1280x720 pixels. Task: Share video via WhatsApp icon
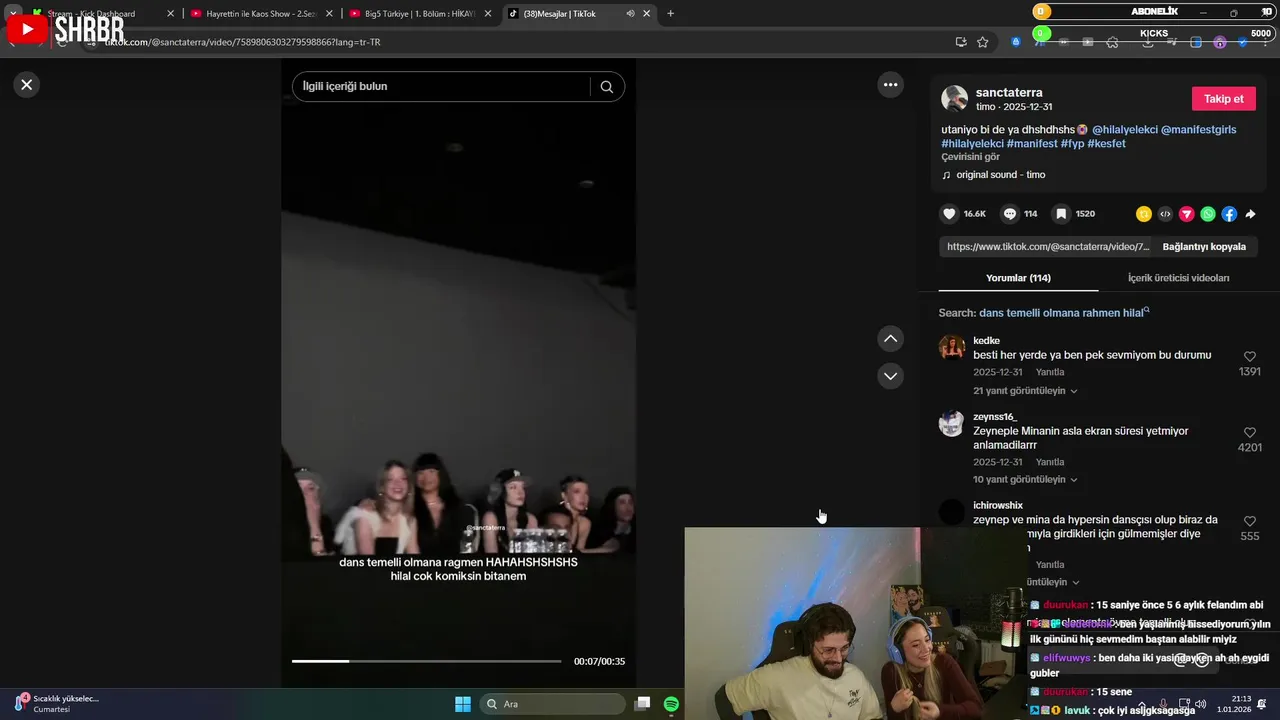[1208, 214]
